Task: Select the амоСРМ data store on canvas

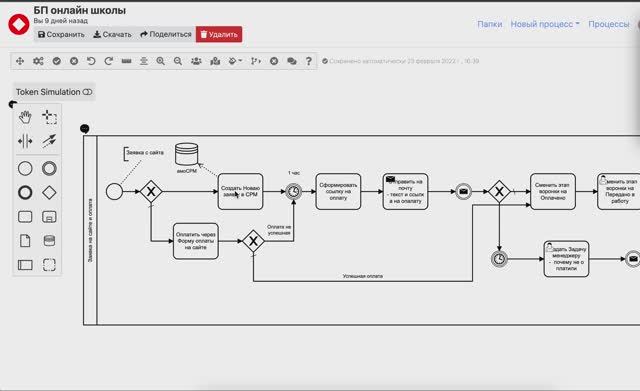Action: tap(187, 154)
